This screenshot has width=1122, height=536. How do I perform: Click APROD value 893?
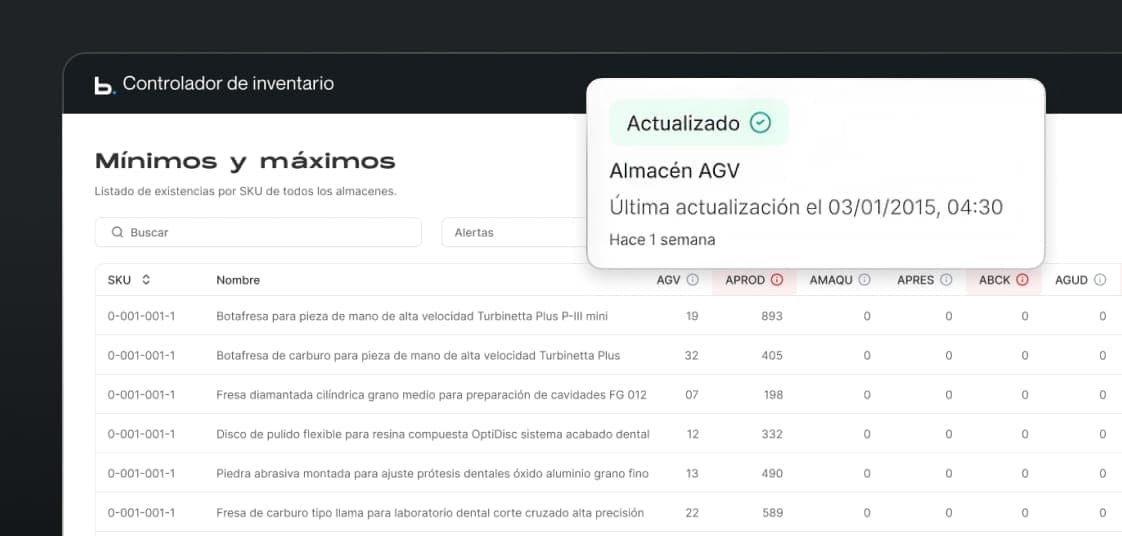772,316
